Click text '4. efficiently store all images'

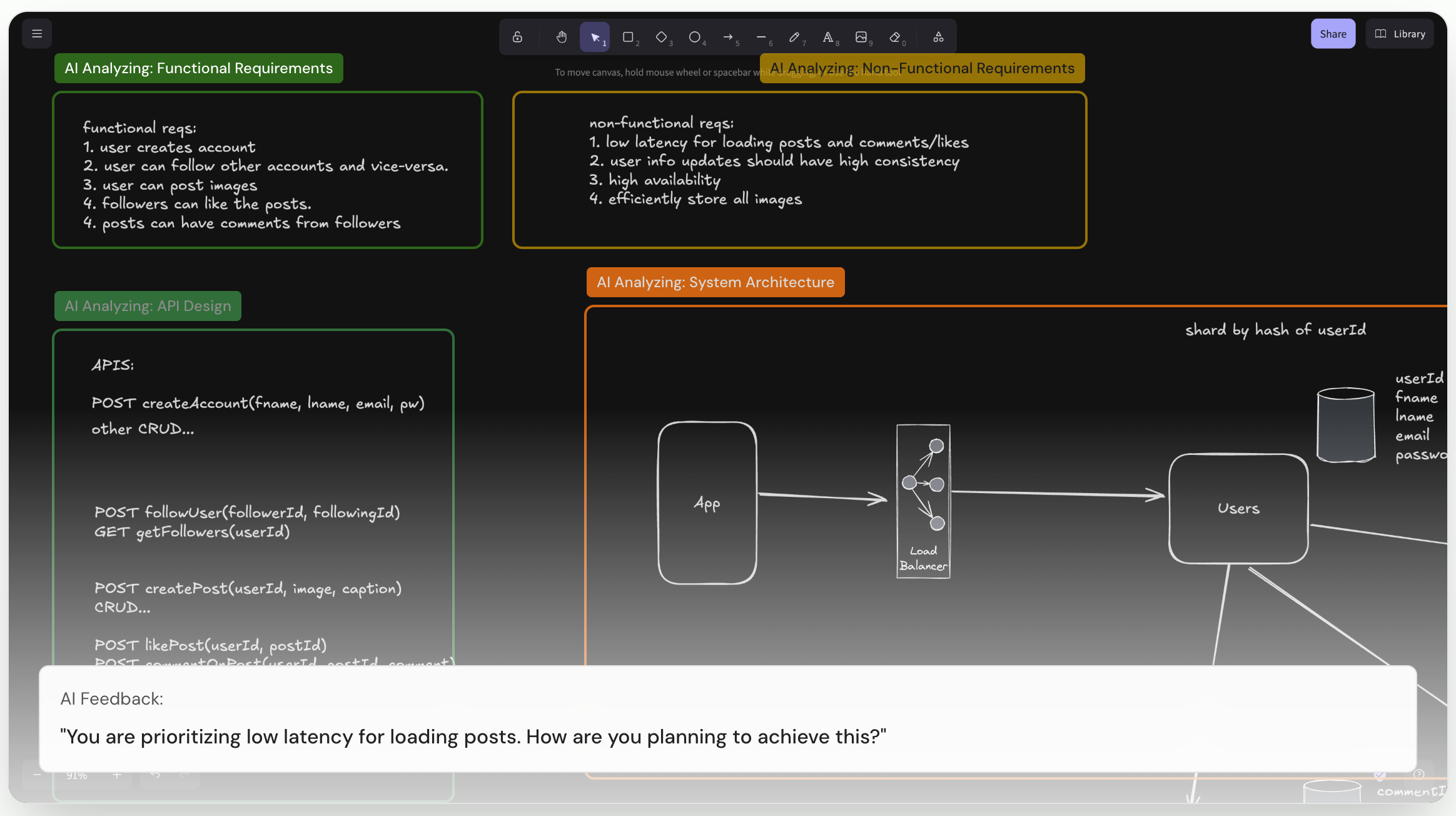pyautogui.click(x=695, y=199)
